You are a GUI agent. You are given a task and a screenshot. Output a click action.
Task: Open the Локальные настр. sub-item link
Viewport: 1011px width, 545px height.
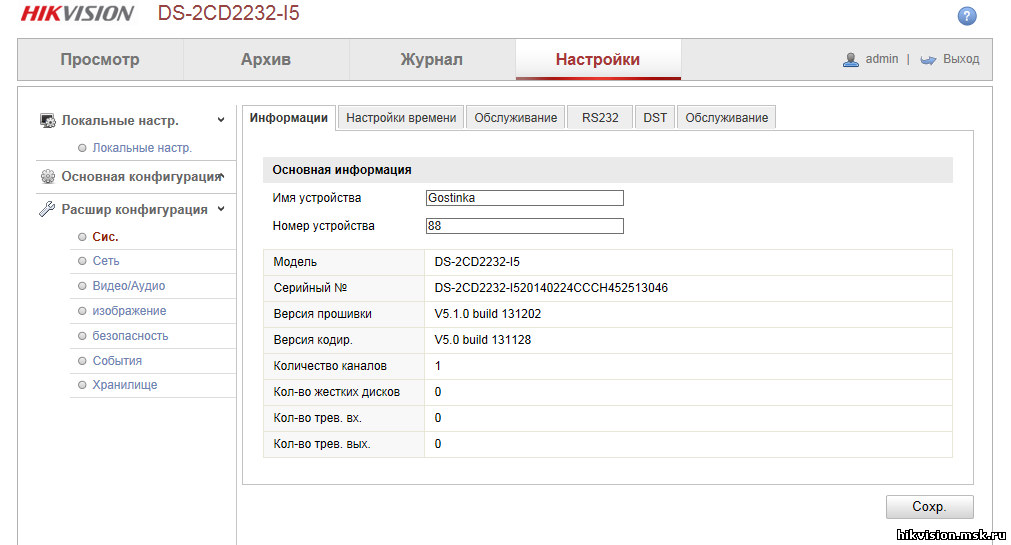pos(142,148)
